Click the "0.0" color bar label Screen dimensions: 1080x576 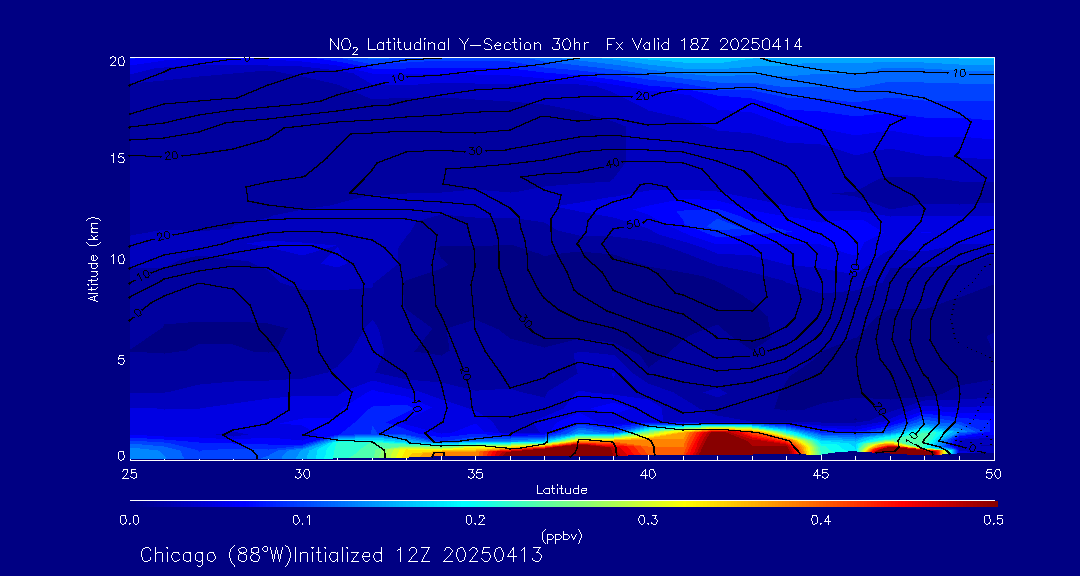pos(129,521)
